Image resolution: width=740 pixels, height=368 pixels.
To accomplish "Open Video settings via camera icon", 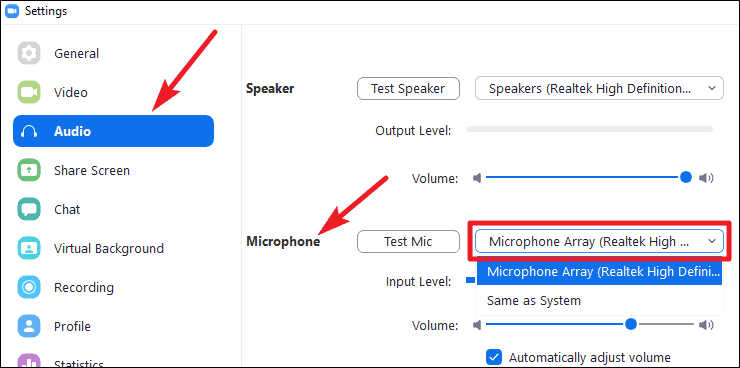I will coord(29,92).
